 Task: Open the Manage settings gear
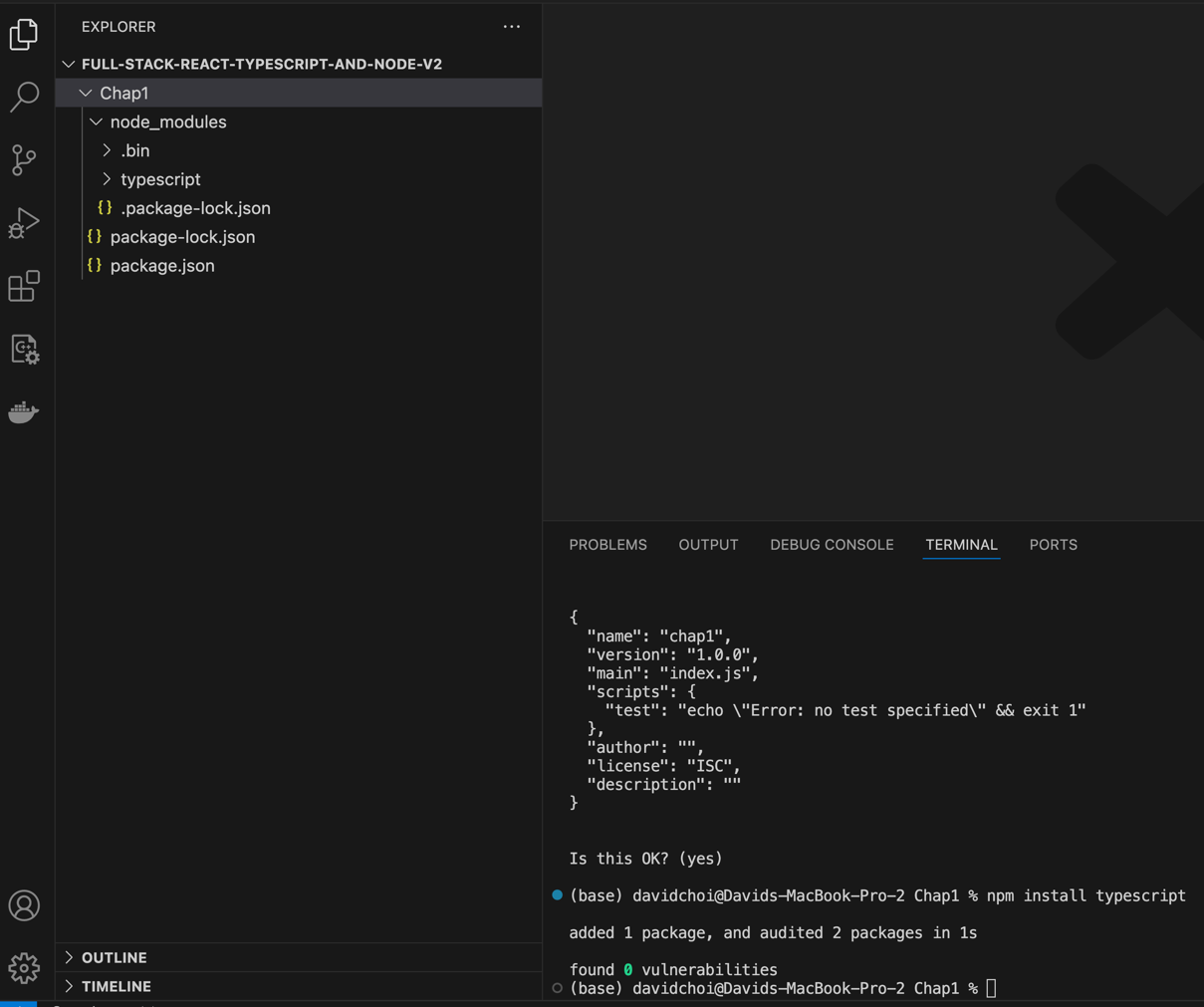(x=24, y=967)
